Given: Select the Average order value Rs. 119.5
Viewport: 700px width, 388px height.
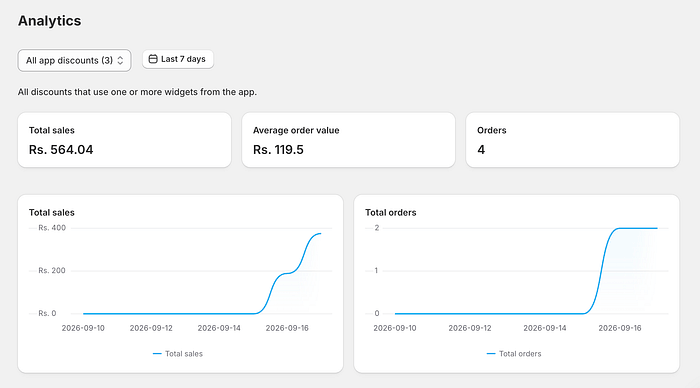Looking at the screenshot, I should 278,150.
